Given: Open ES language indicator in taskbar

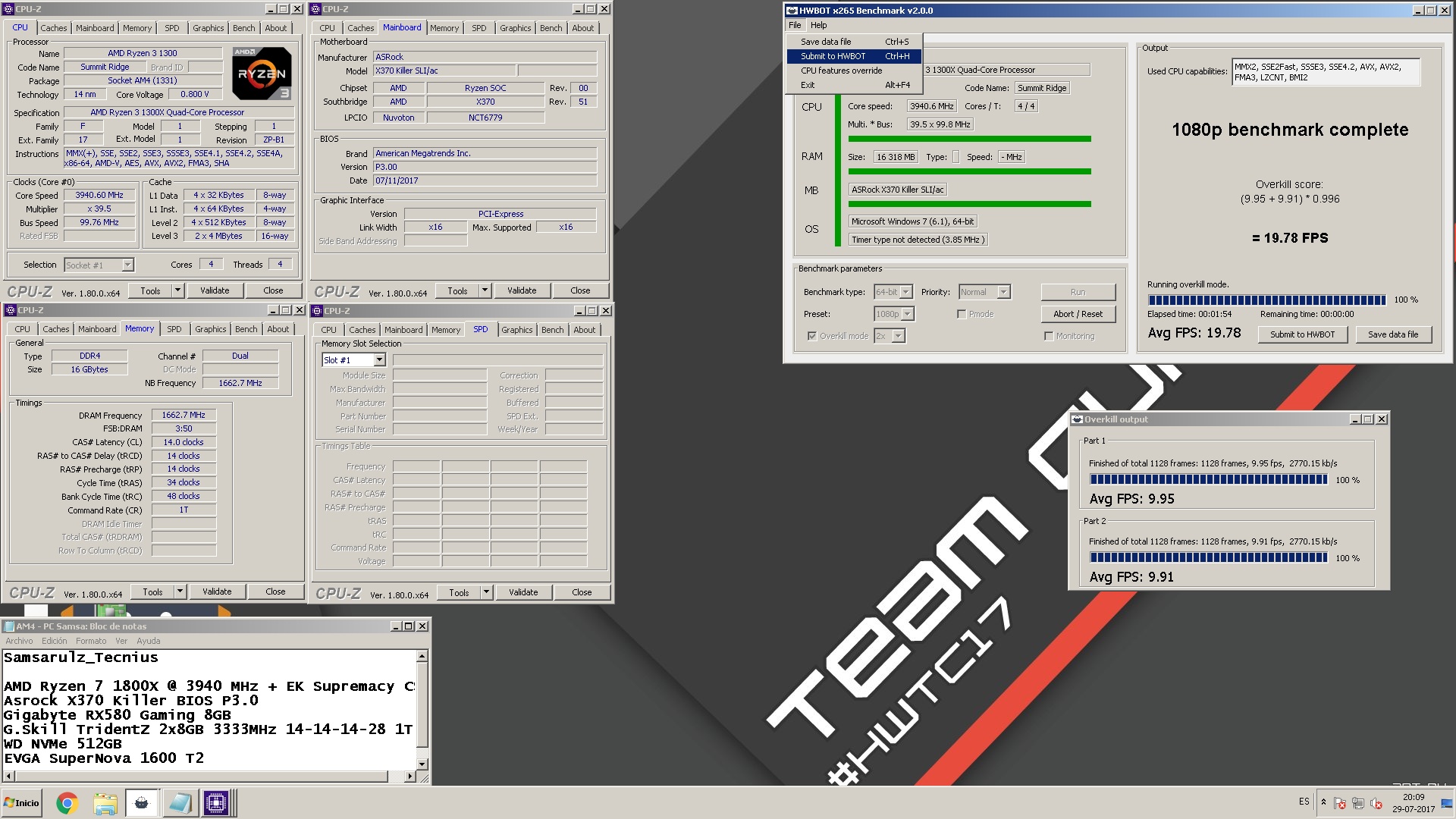Looking at the screenshot, I should coord(1304,802).
